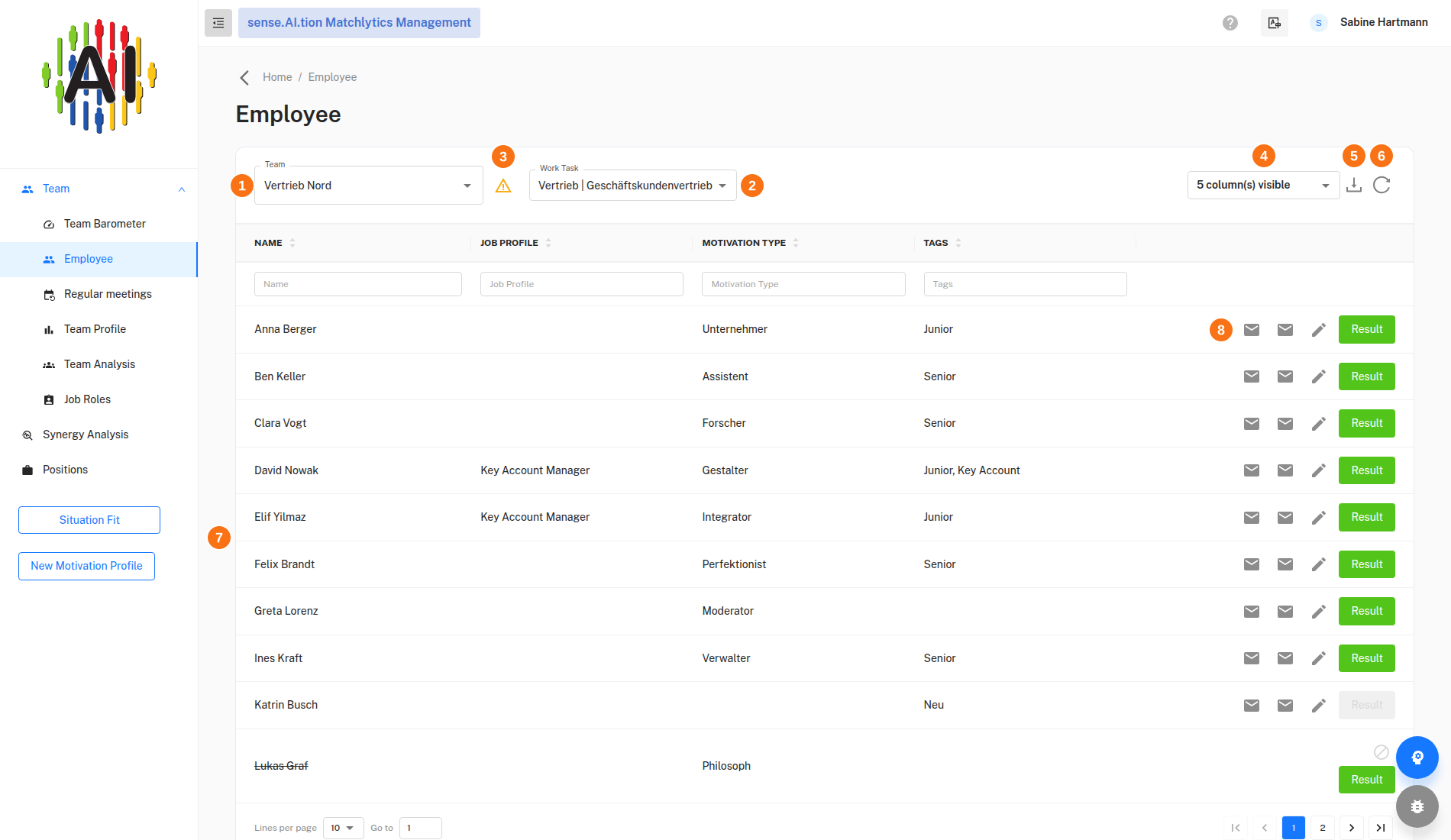Open the blue lightbulb floating button

coord(1417,758)
